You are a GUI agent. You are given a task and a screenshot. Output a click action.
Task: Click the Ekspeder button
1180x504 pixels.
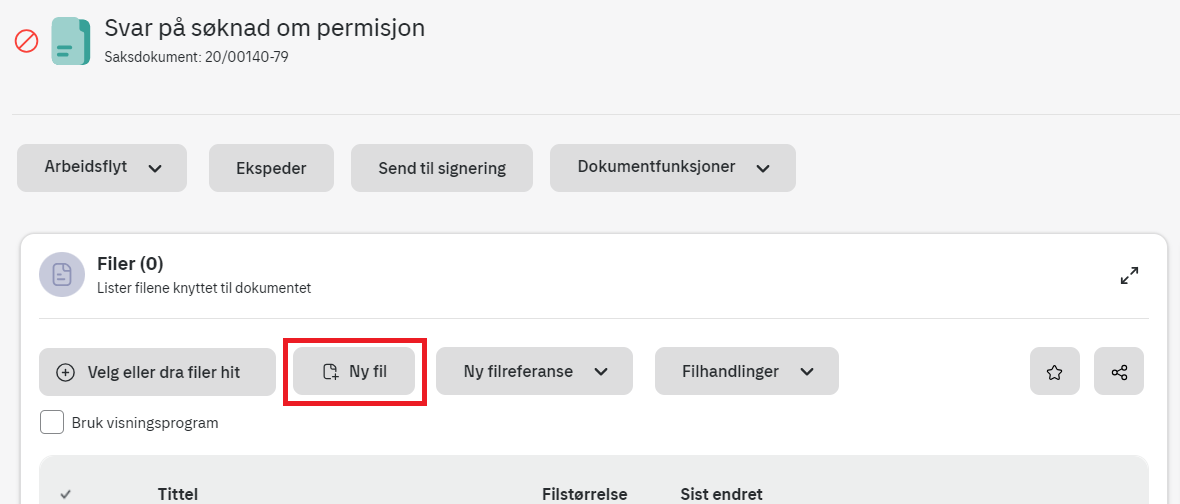271,168
